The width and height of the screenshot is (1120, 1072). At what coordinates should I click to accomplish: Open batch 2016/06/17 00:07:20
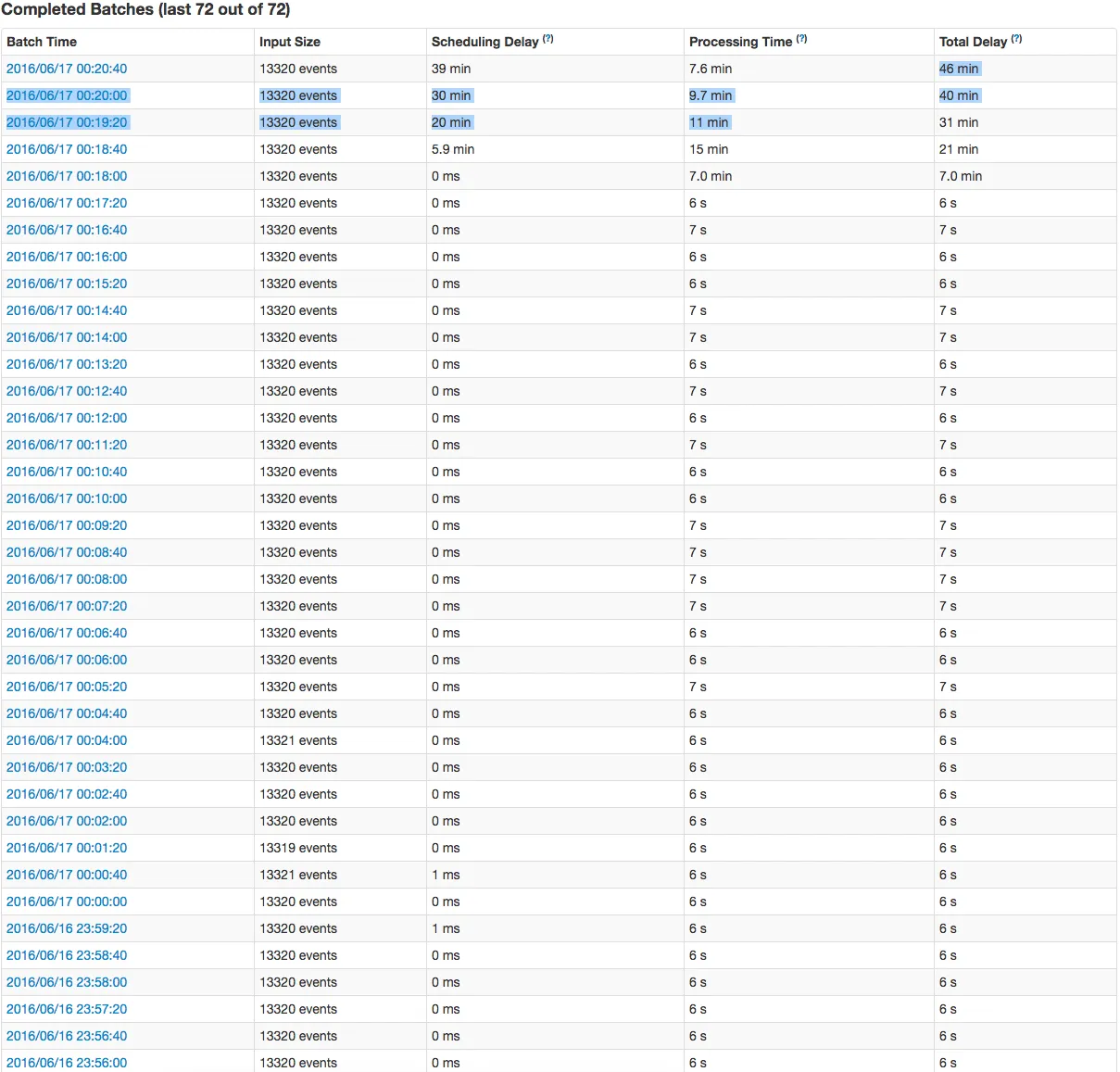point(67,606)
